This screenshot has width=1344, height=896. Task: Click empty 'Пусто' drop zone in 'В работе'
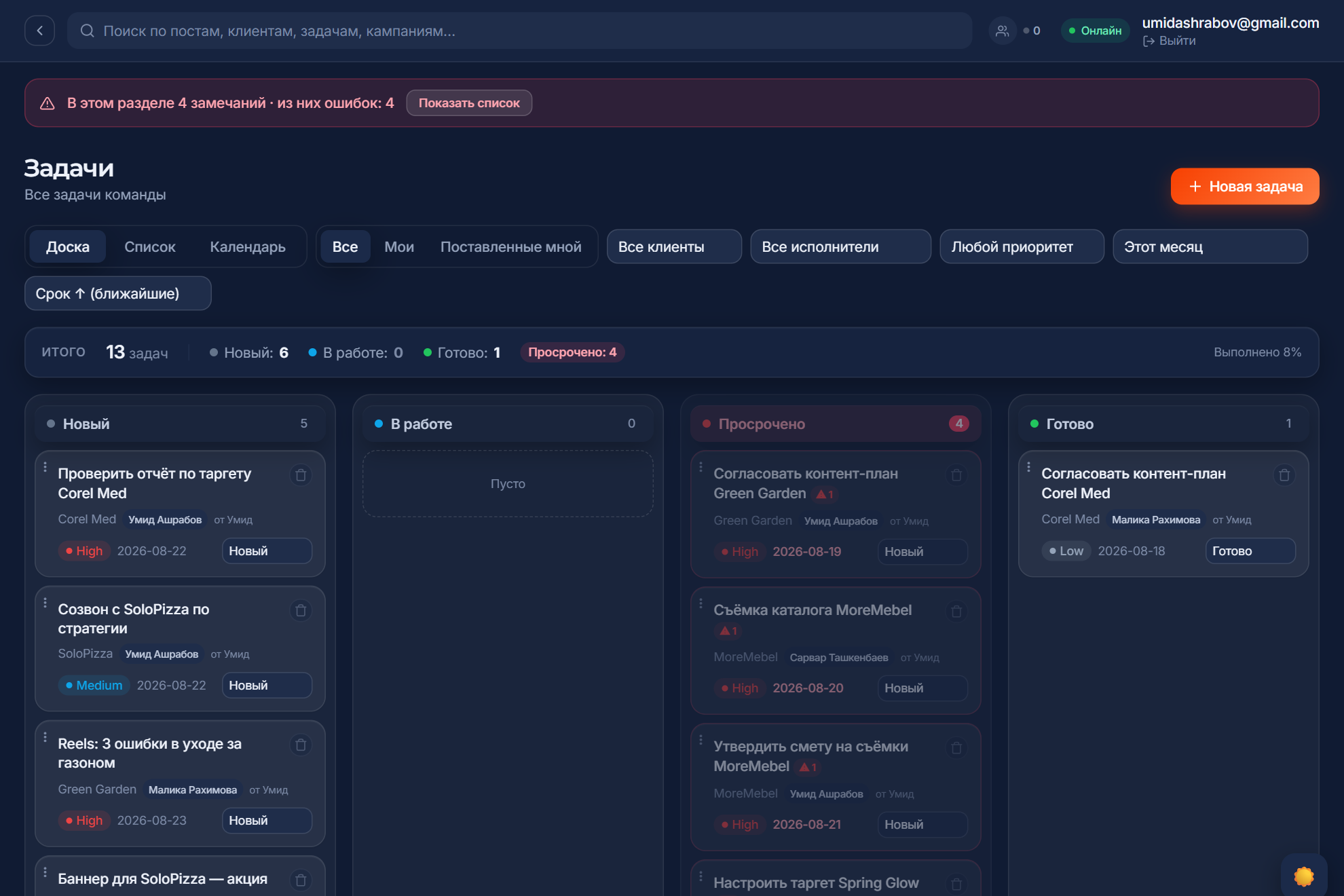508,484
